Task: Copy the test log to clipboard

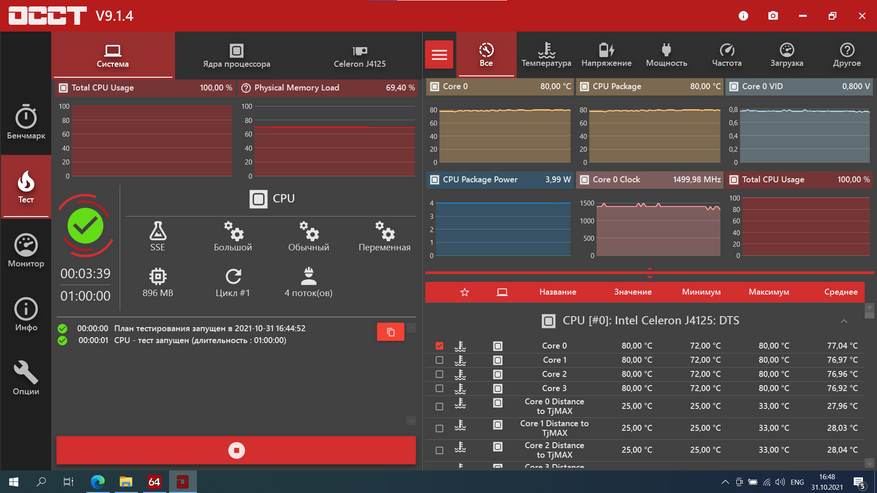Action: (x=390, y=332)
